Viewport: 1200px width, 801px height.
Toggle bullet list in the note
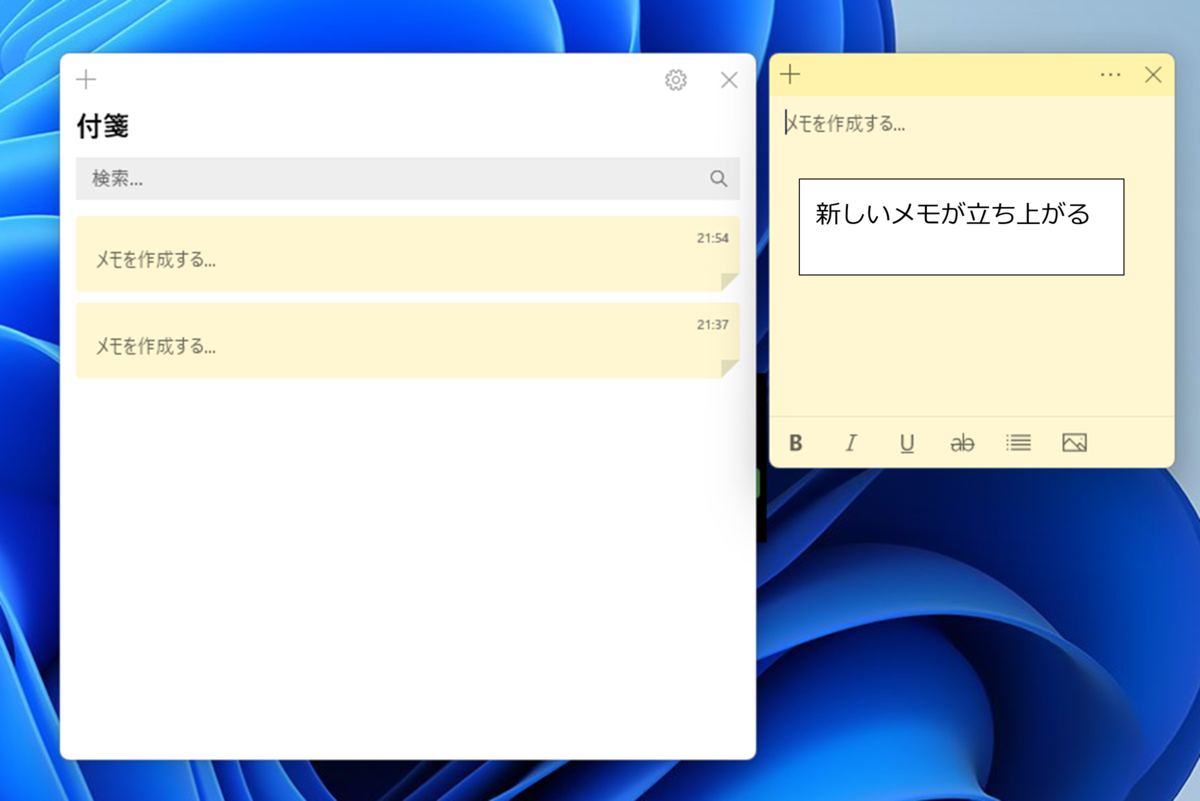pos(1018,442)
